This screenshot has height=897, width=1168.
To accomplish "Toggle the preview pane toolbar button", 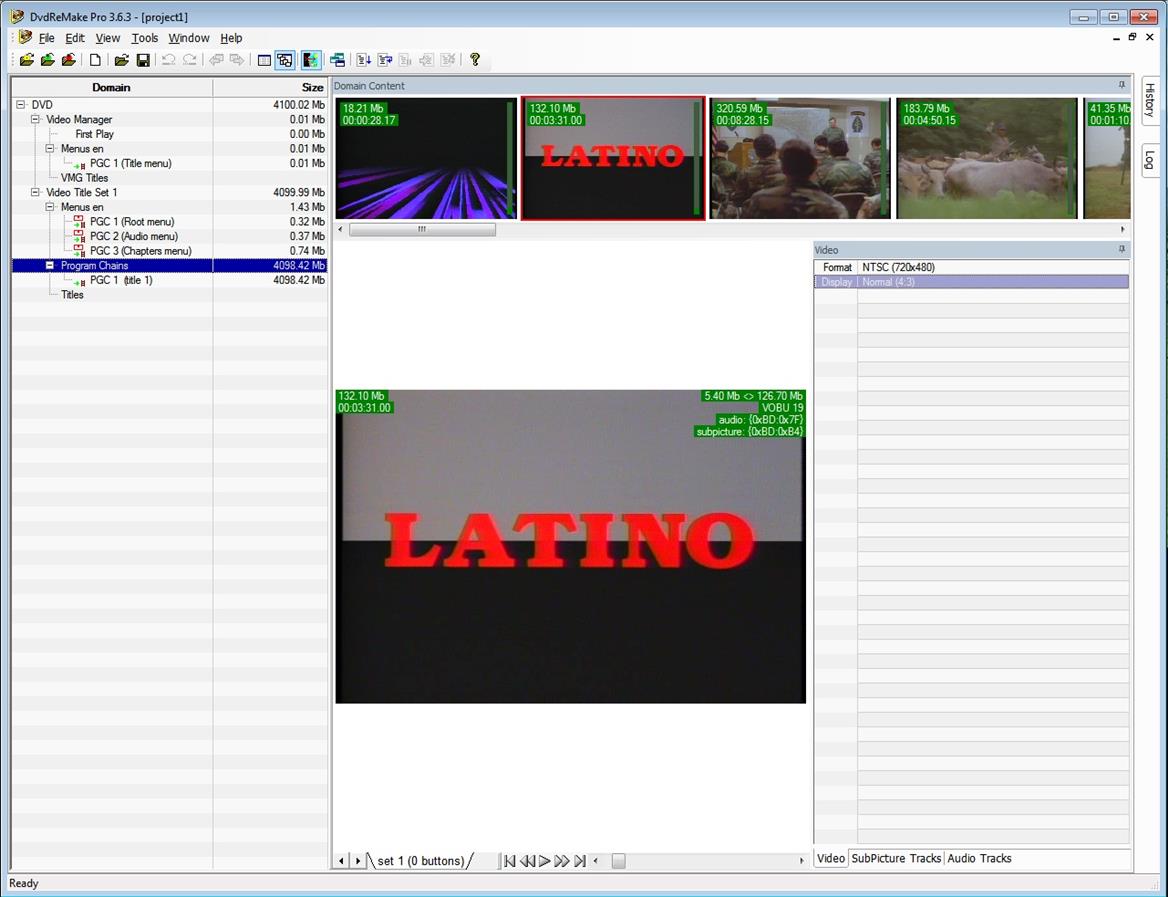I will 311,60.
